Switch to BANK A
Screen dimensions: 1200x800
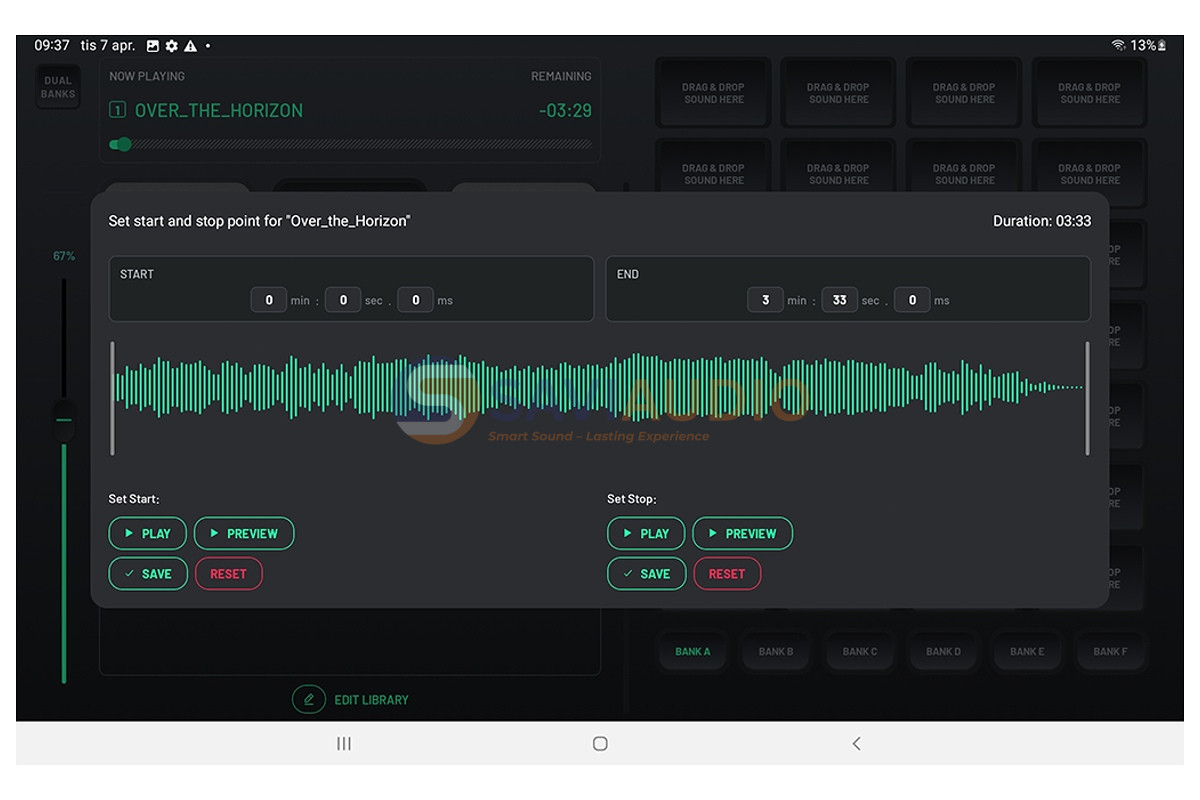[692, 652]
